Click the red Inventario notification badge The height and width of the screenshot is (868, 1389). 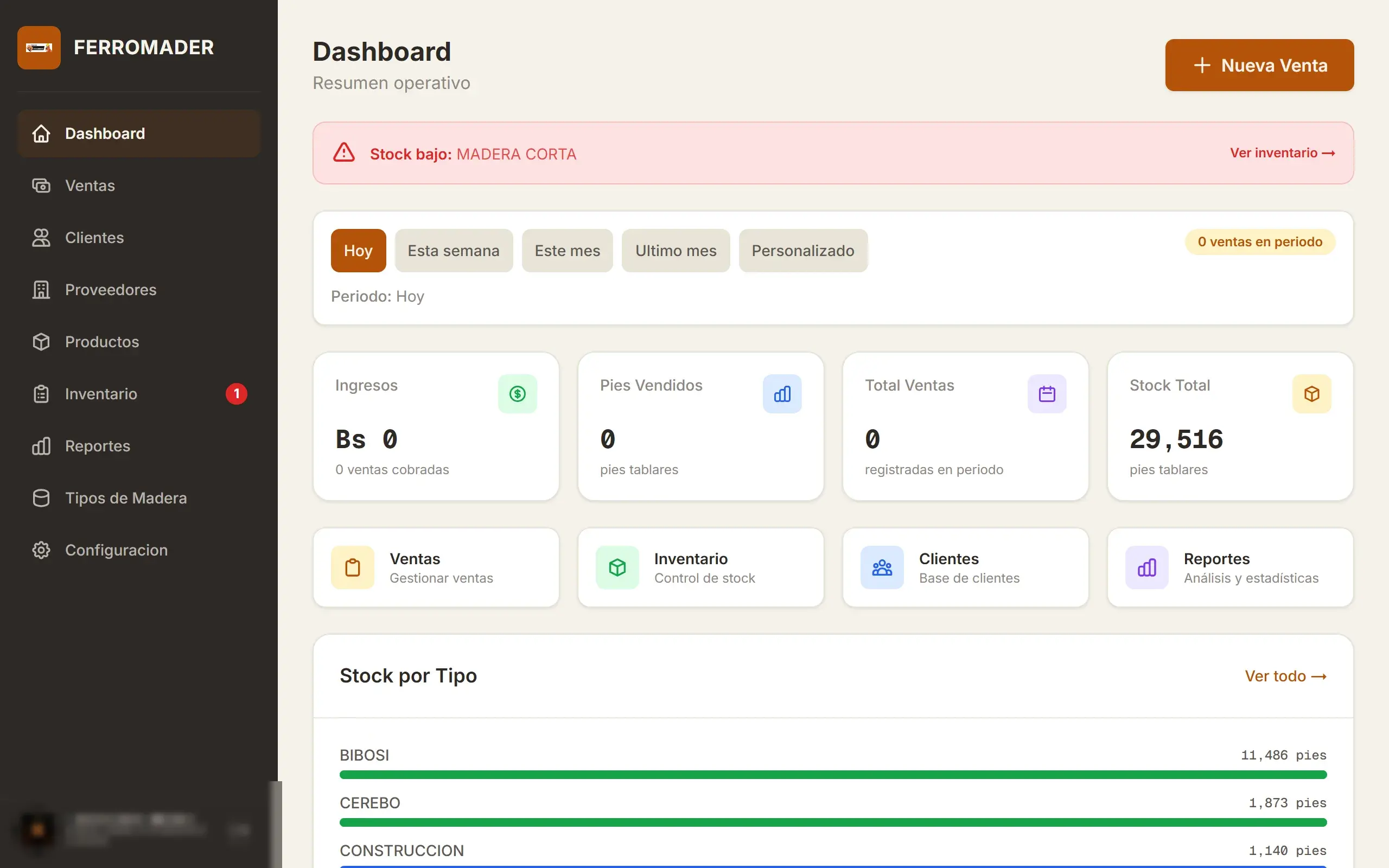[x=237, y=394]
